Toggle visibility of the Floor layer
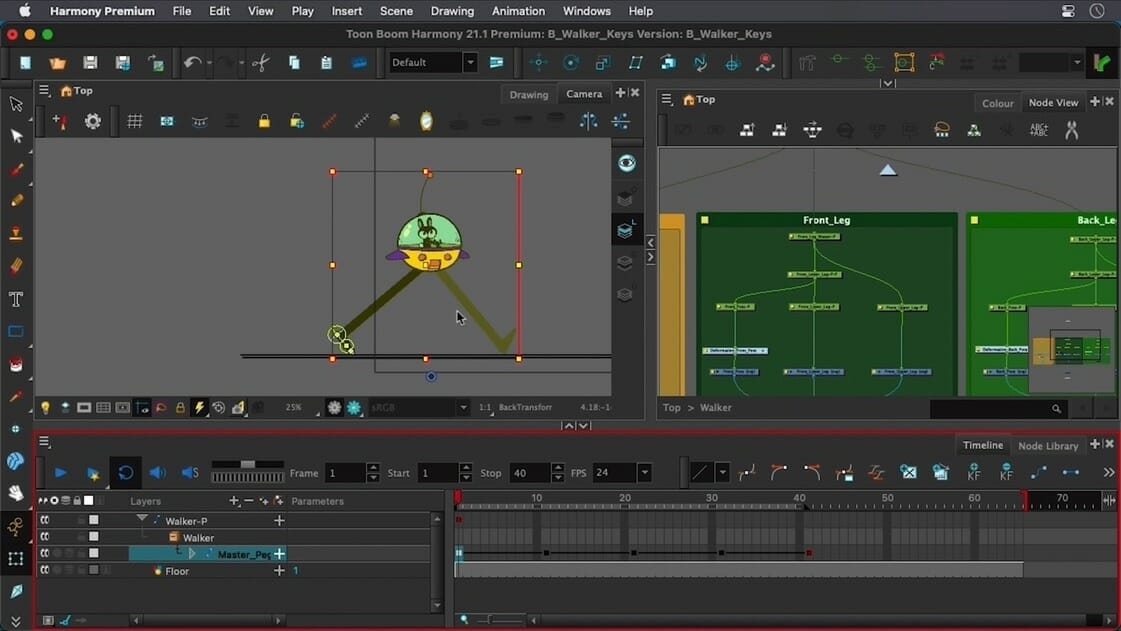Image resolution: width=1121 pixels, height=631 pixels. (x=44, y=570)
